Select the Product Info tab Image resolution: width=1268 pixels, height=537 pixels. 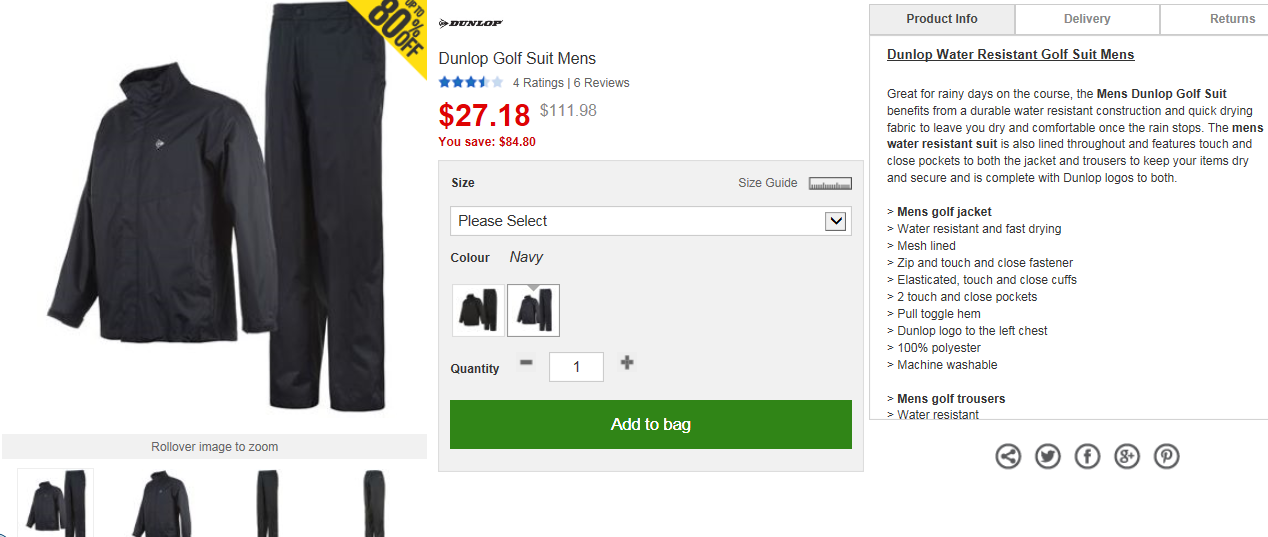pyautogui.click(x=942, y=19)
